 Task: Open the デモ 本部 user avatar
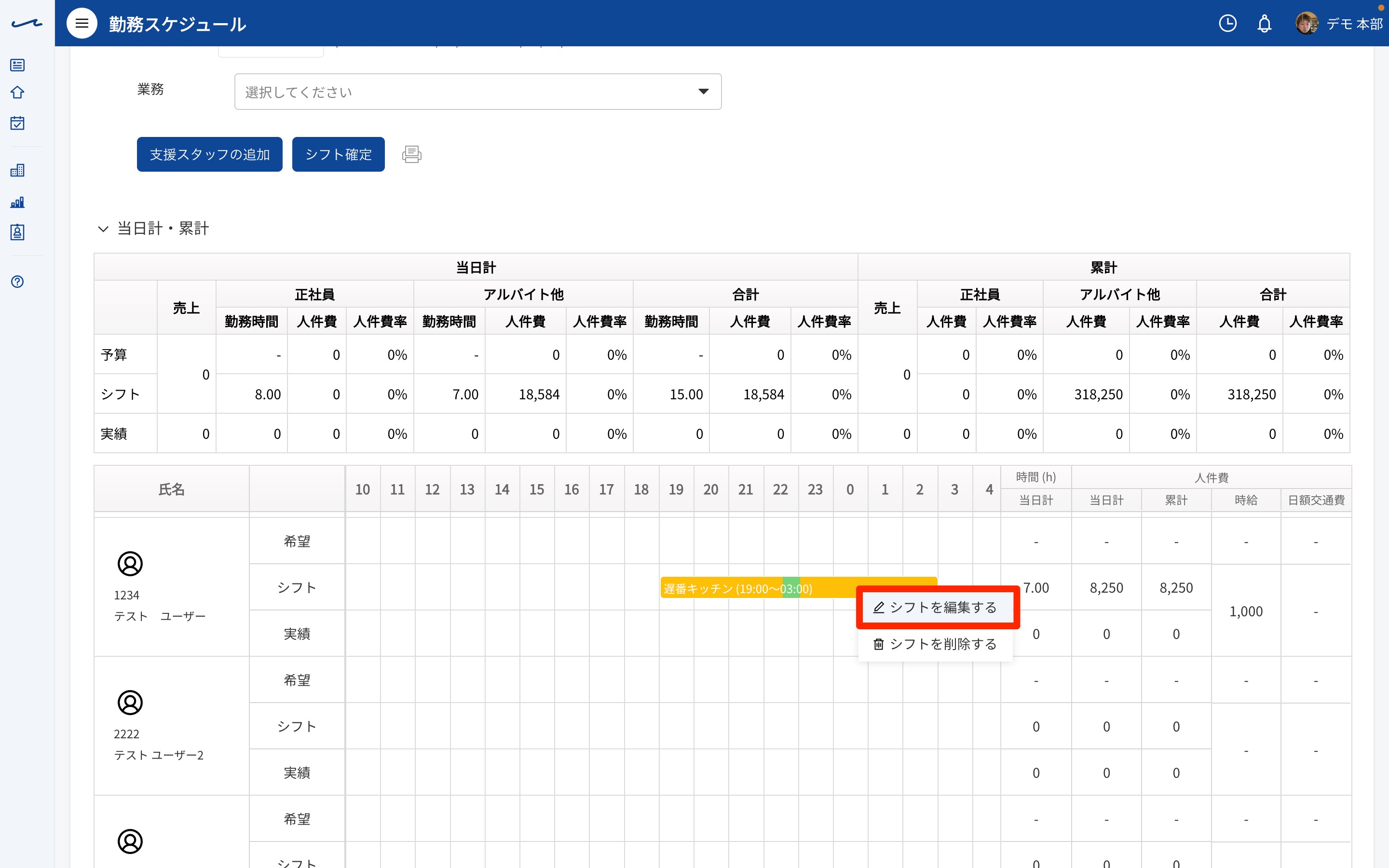(1307, 24)
